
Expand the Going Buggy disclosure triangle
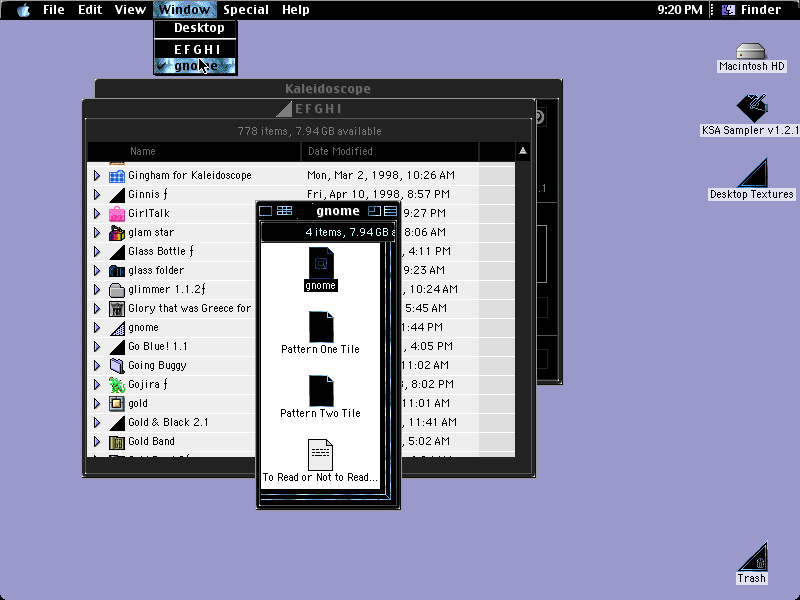tap(97, 366)
